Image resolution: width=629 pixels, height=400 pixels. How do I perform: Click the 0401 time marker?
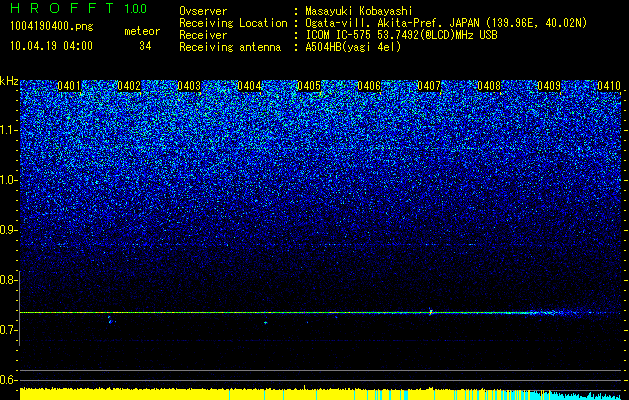pyautogui.click(x=69, y=86)
